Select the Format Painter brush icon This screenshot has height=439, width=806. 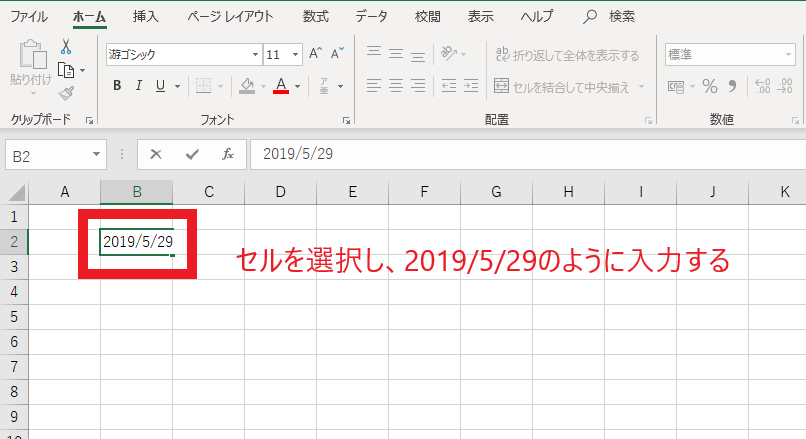[66, 93]
